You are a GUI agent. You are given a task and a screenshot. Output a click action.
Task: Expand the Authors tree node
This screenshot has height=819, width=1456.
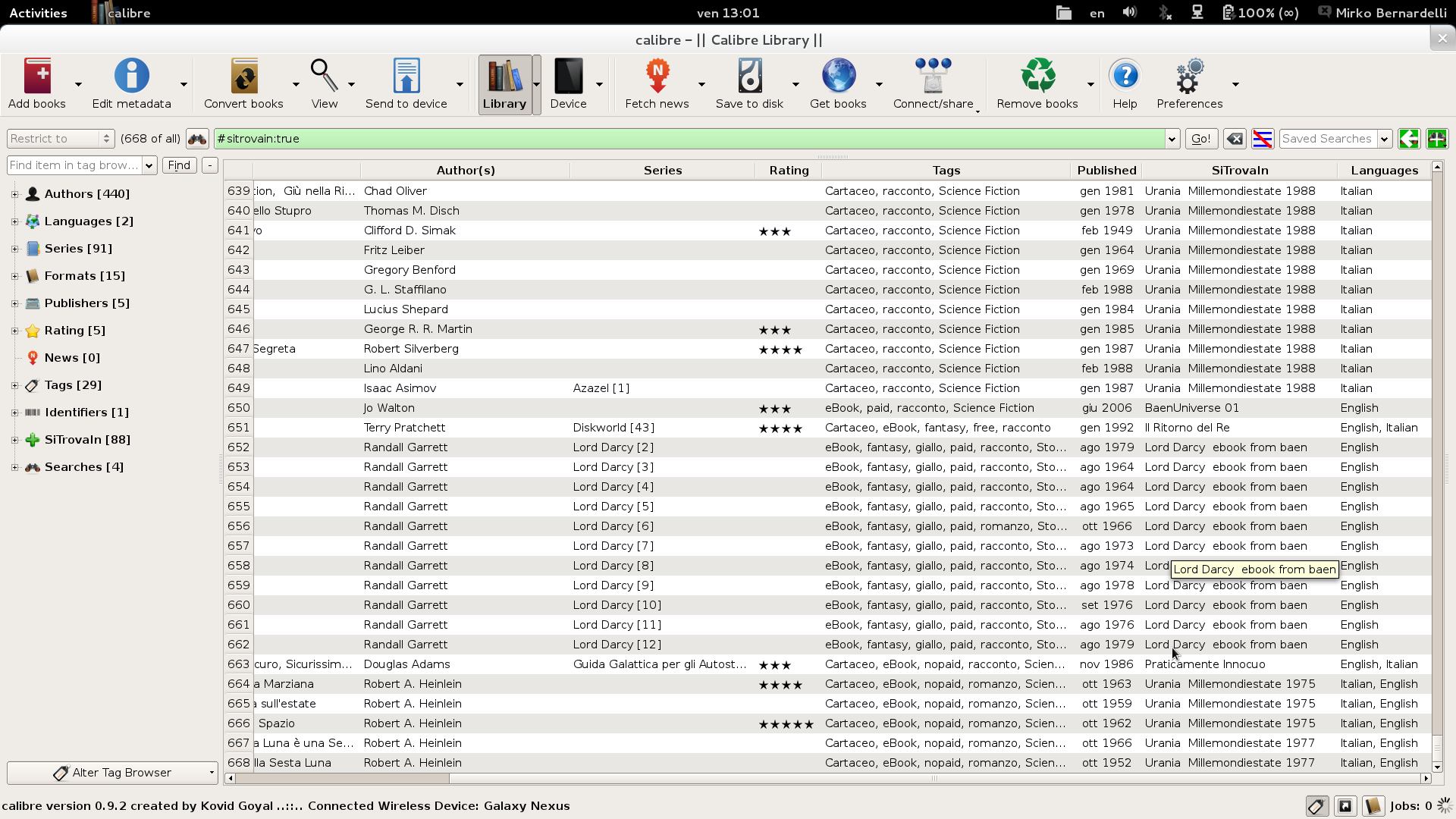[x=14, y=194]
